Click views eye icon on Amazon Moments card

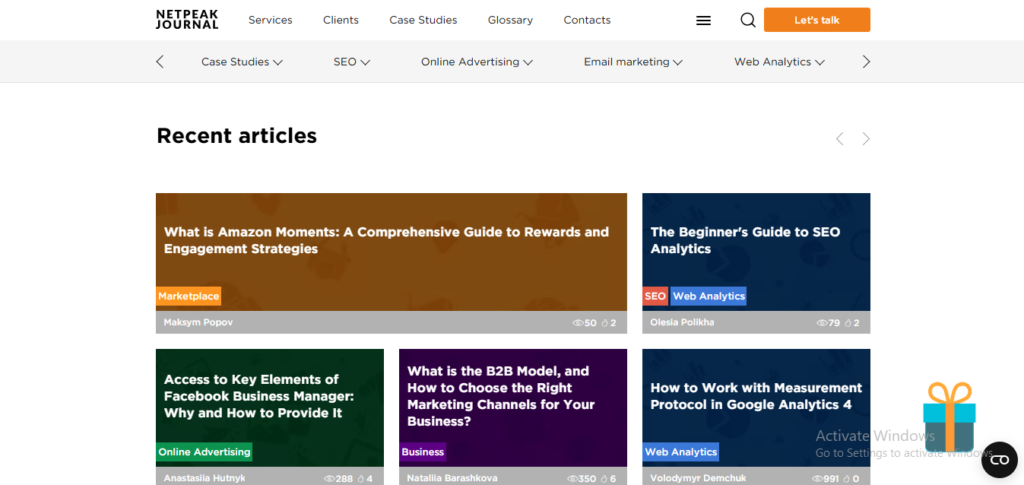tap(577, 322)
